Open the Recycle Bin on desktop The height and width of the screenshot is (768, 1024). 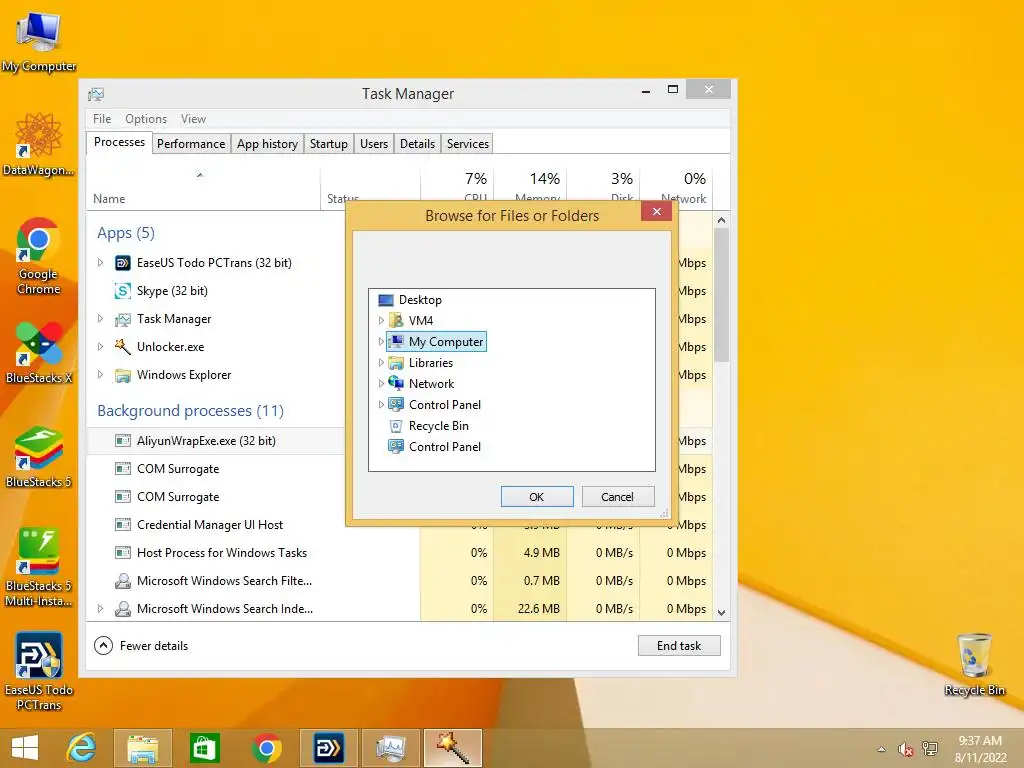click(974, 664)
